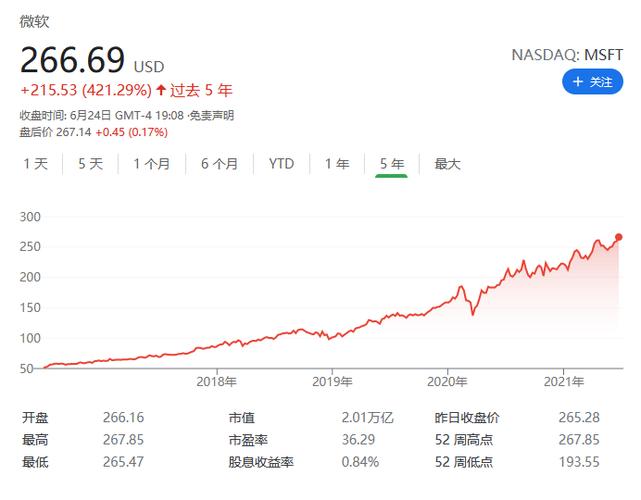Click the 52 周低点 value 193.55

(579, 462)
